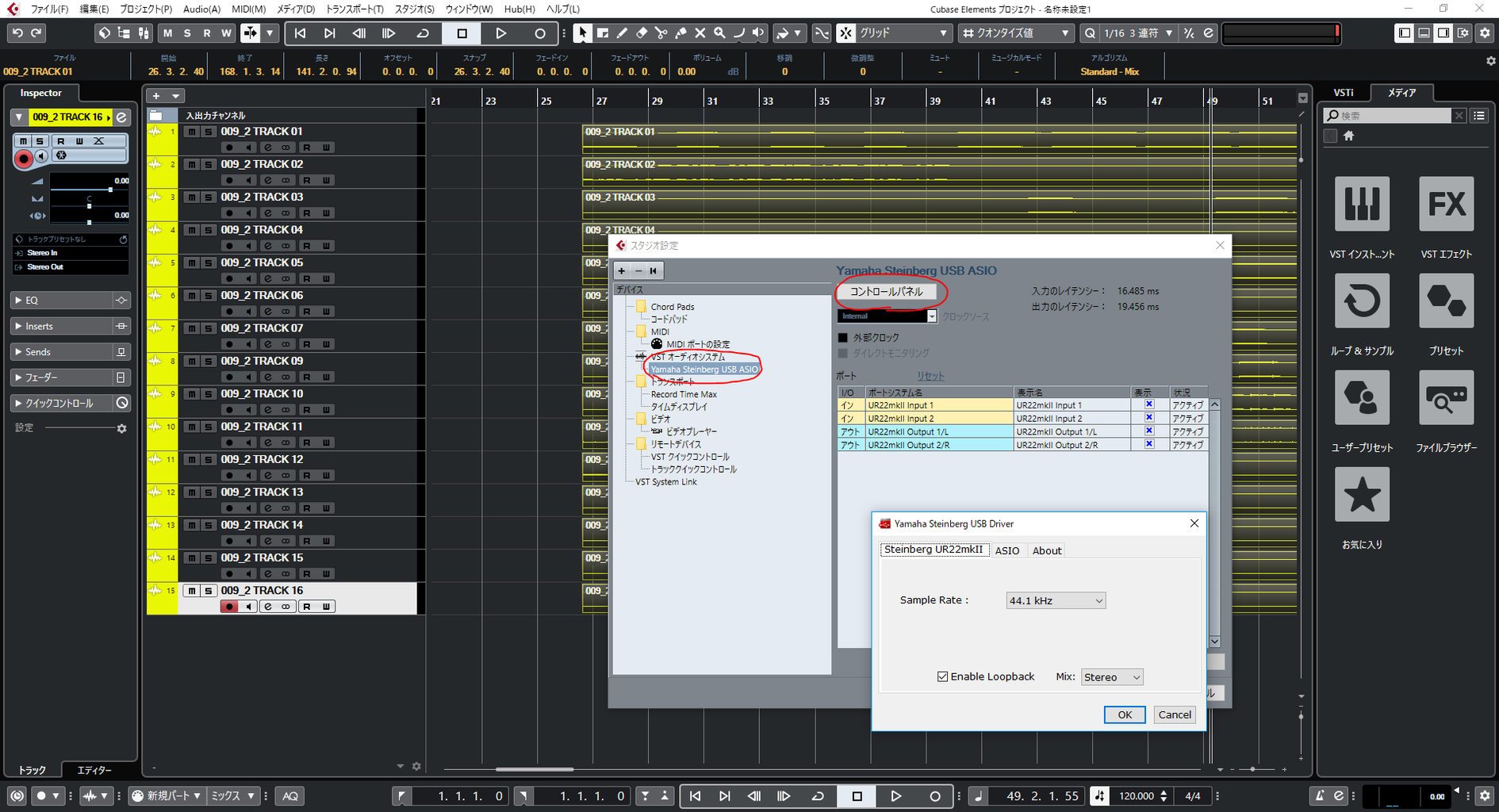Toggle left zone visibility
Image resolution: width=1499 pixels, height=812 pixels.
click(1405, 33)
